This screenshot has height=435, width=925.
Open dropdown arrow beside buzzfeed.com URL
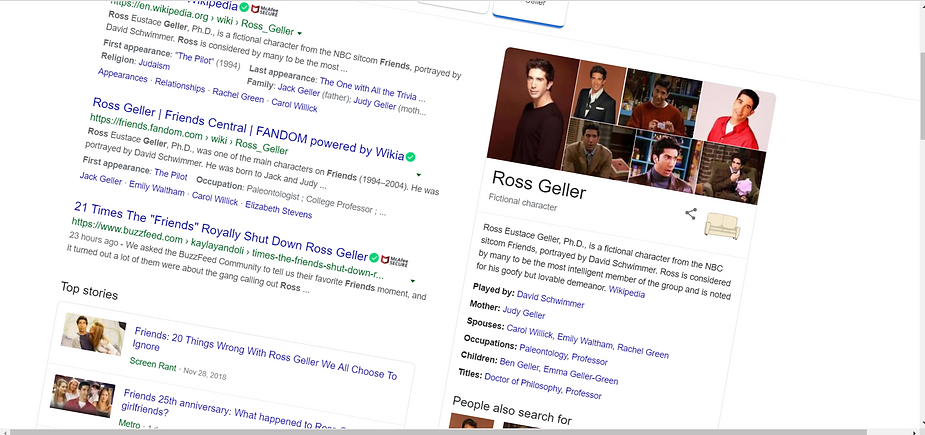(x=412, y=281)
